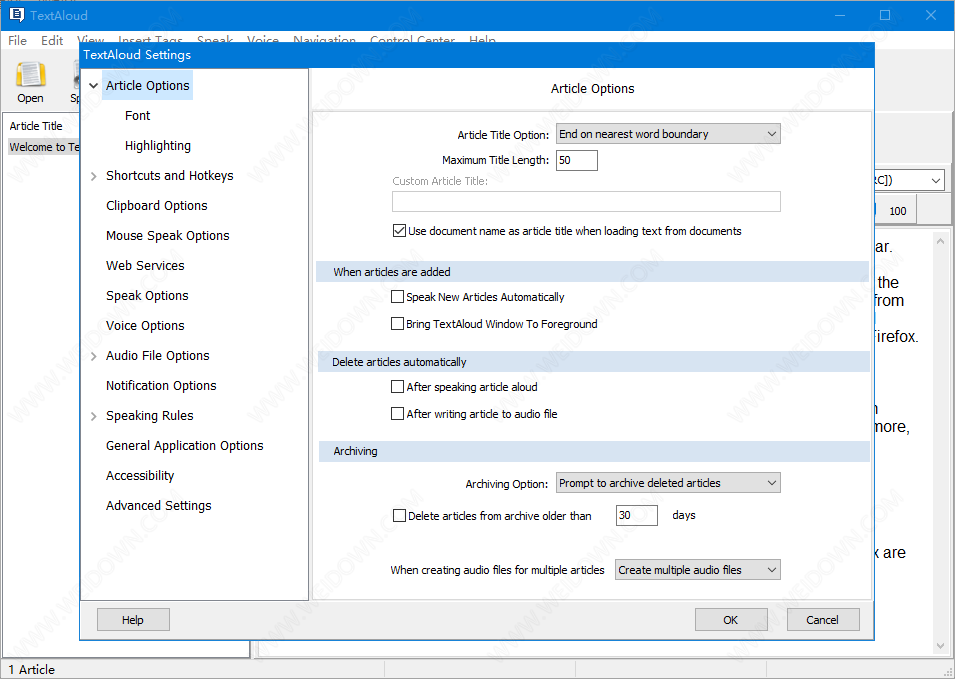Expand the Speaking Rules node
The image size is (955, 679).
[x=93, y=416]
